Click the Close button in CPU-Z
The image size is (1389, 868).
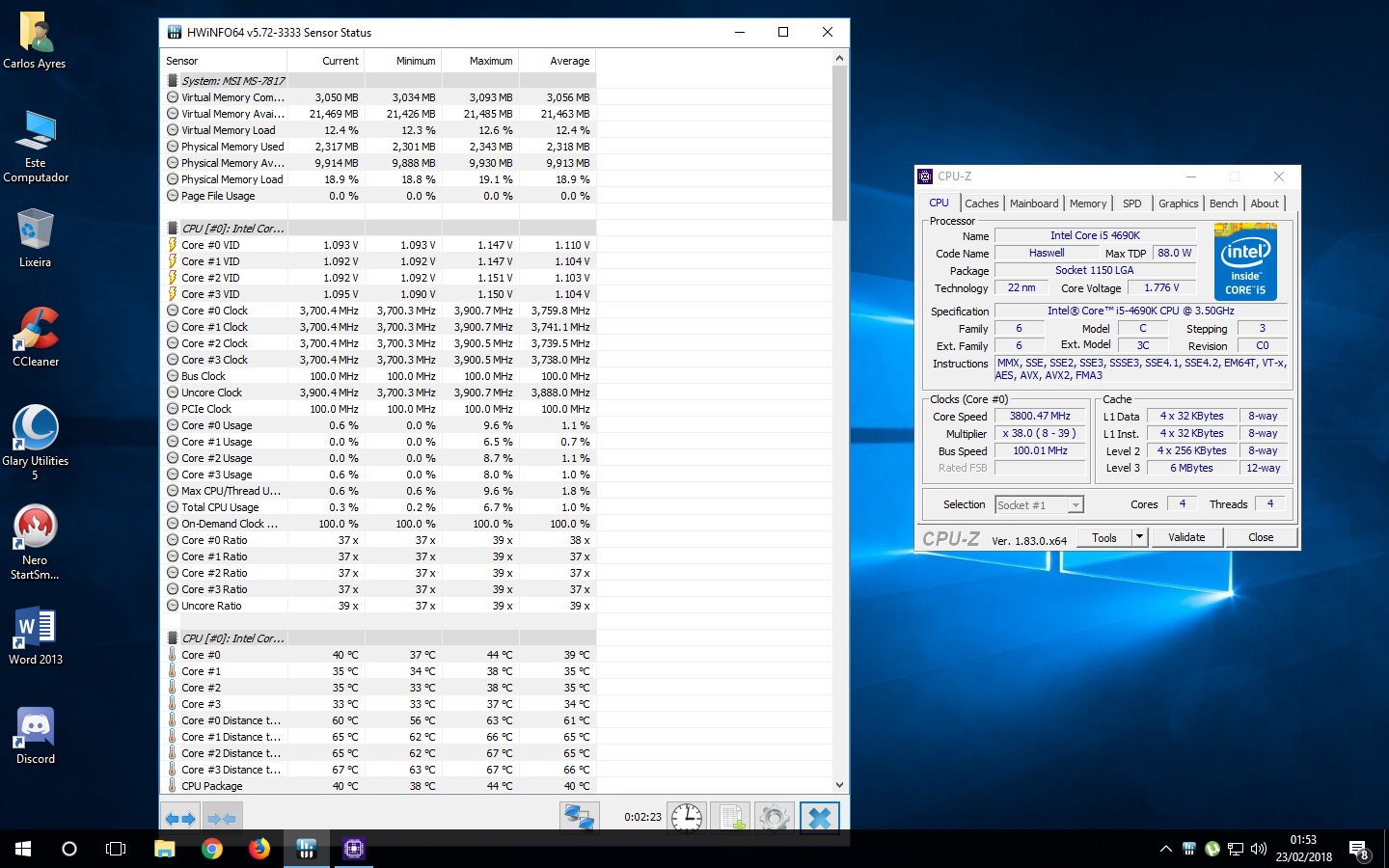pyautogui.click(x=1261, y=537)
